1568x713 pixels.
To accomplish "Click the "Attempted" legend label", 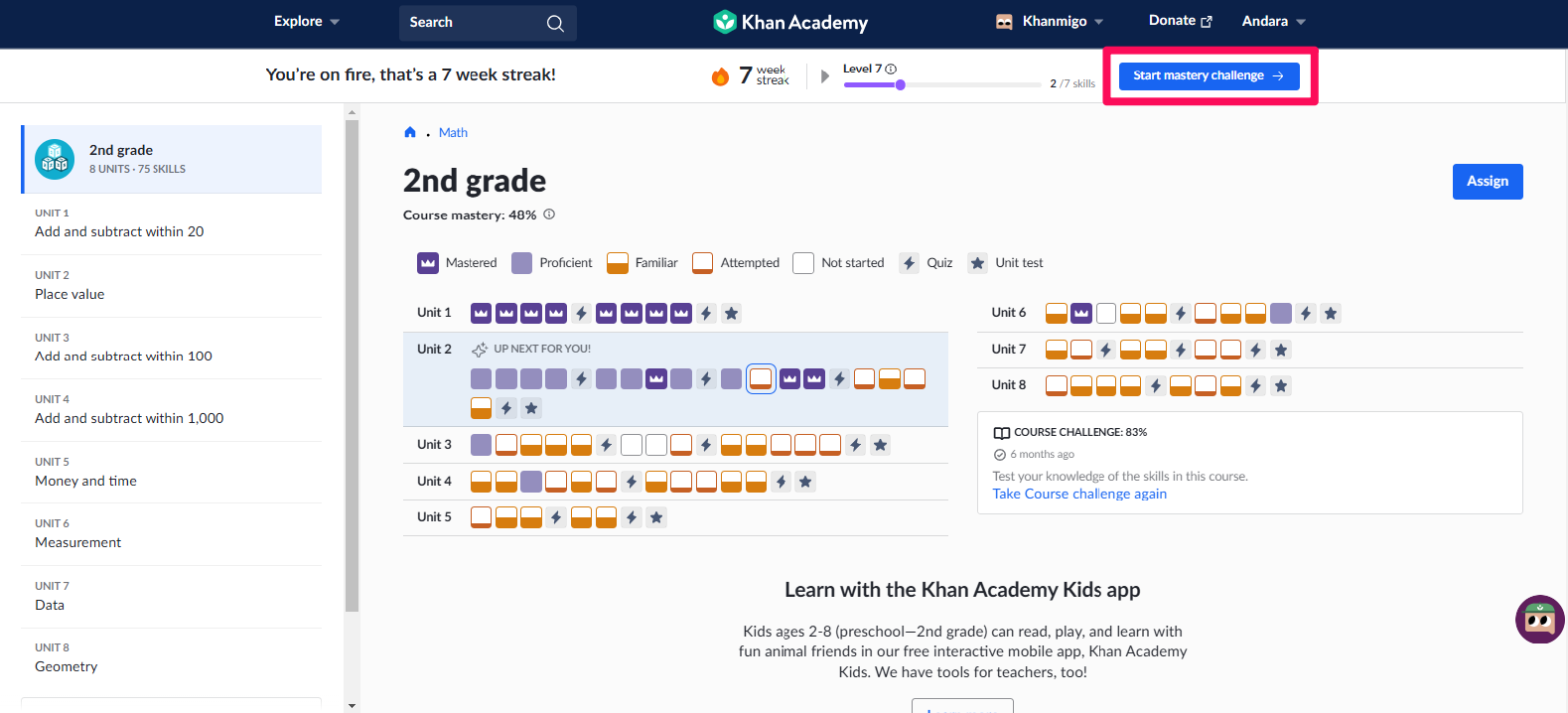I will point(750,263).
